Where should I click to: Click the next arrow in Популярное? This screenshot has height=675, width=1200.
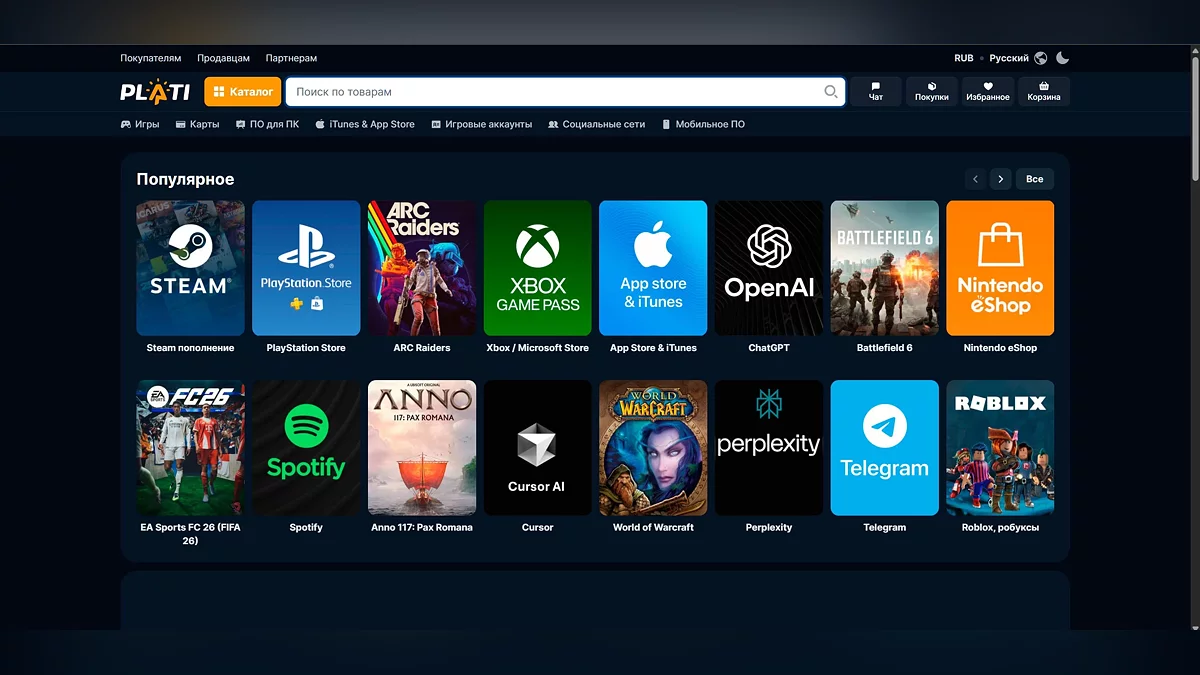coord(1000,179)
